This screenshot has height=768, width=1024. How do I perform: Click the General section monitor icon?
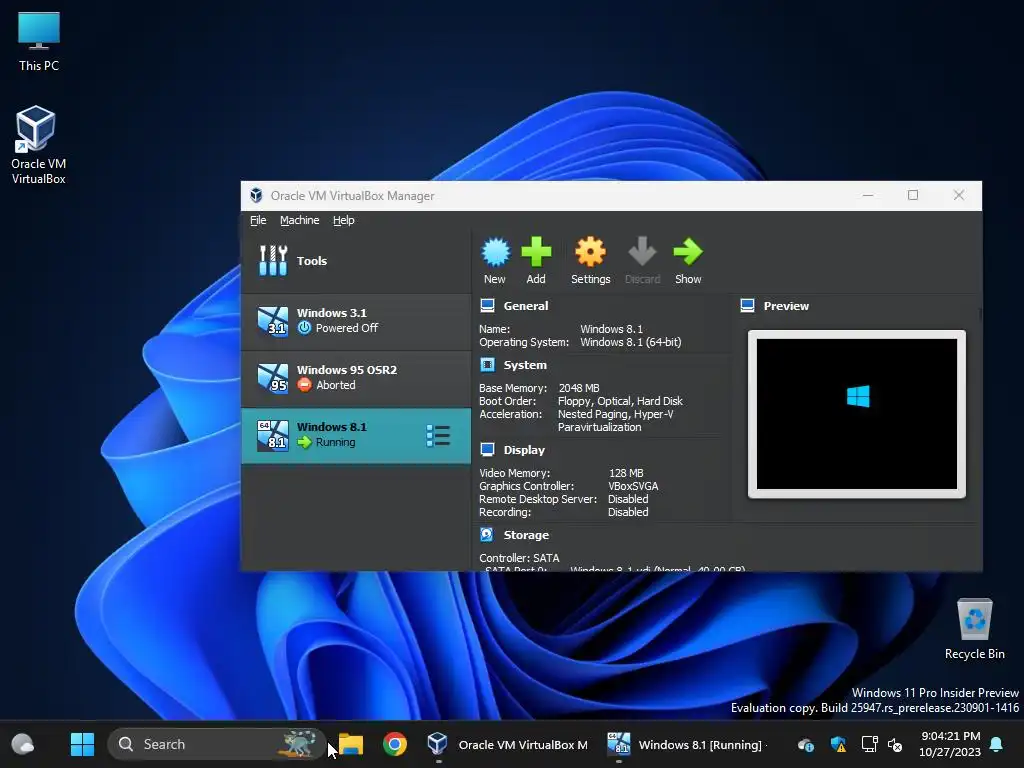click(487, 306)
